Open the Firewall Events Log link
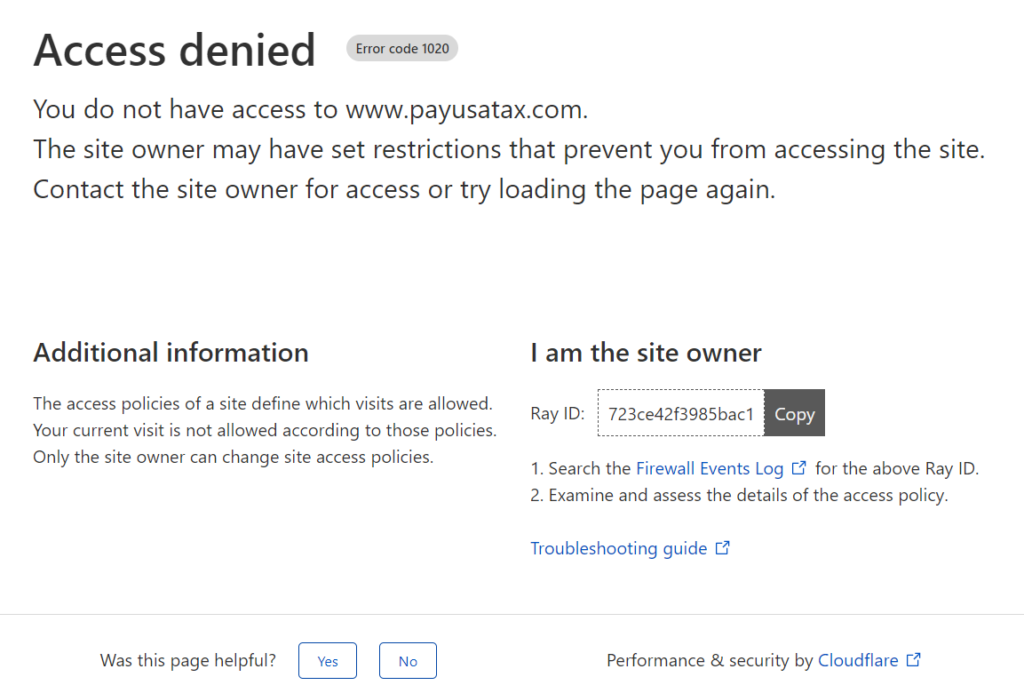 click(x=709, y=468)
